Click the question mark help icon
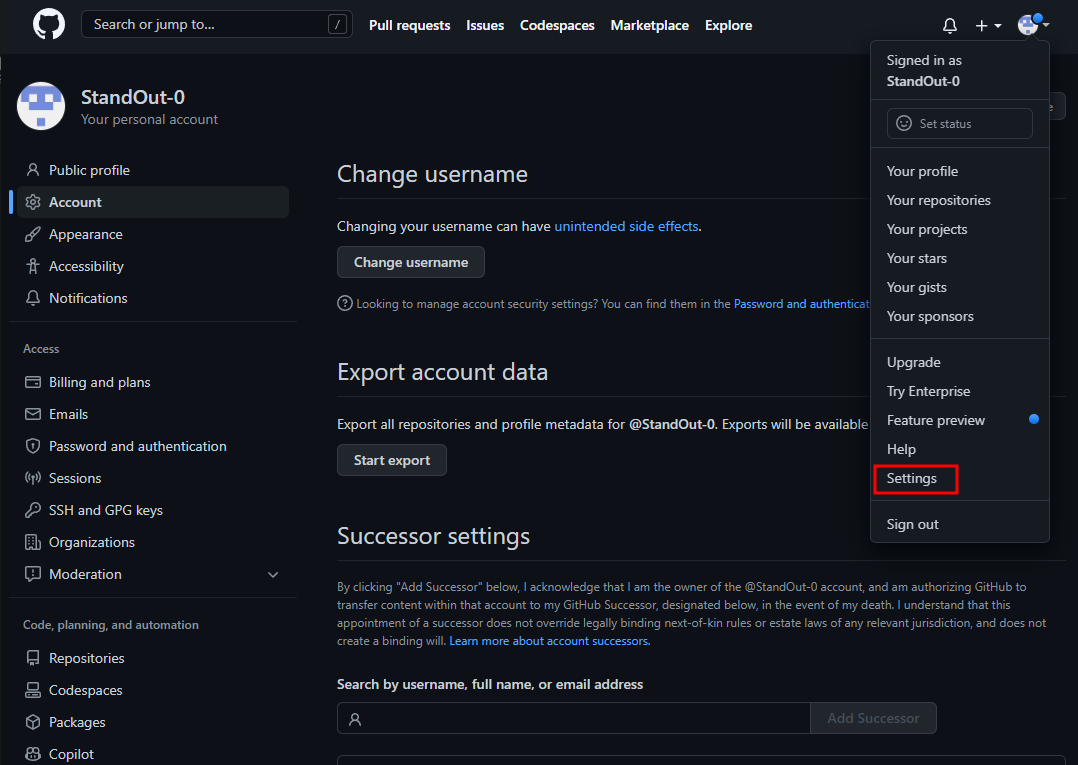1078x765 pixels. (x=345, y=303)
